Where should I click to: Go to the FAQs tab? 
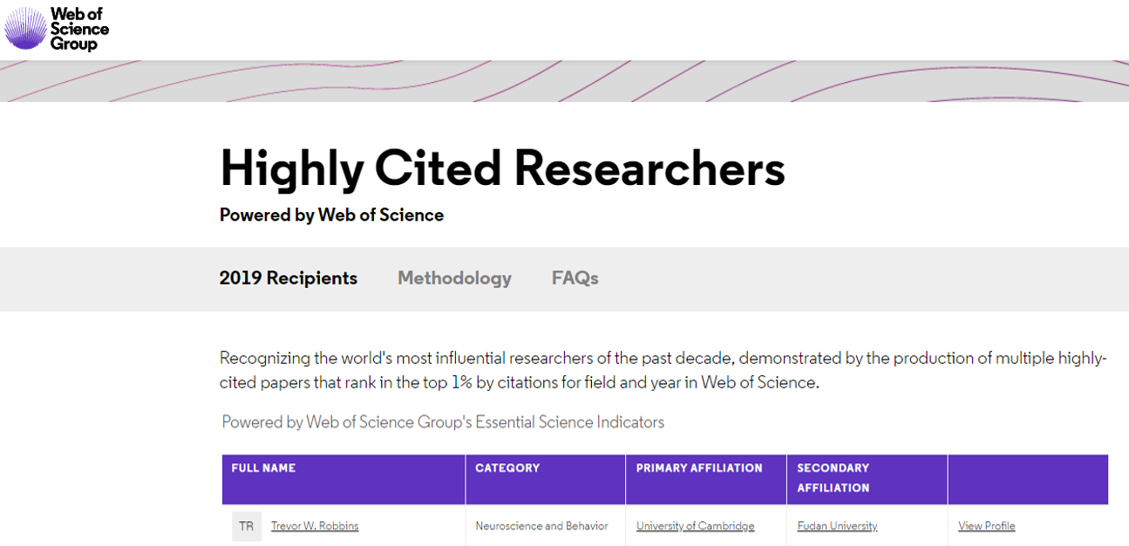(x=575, y=278)
